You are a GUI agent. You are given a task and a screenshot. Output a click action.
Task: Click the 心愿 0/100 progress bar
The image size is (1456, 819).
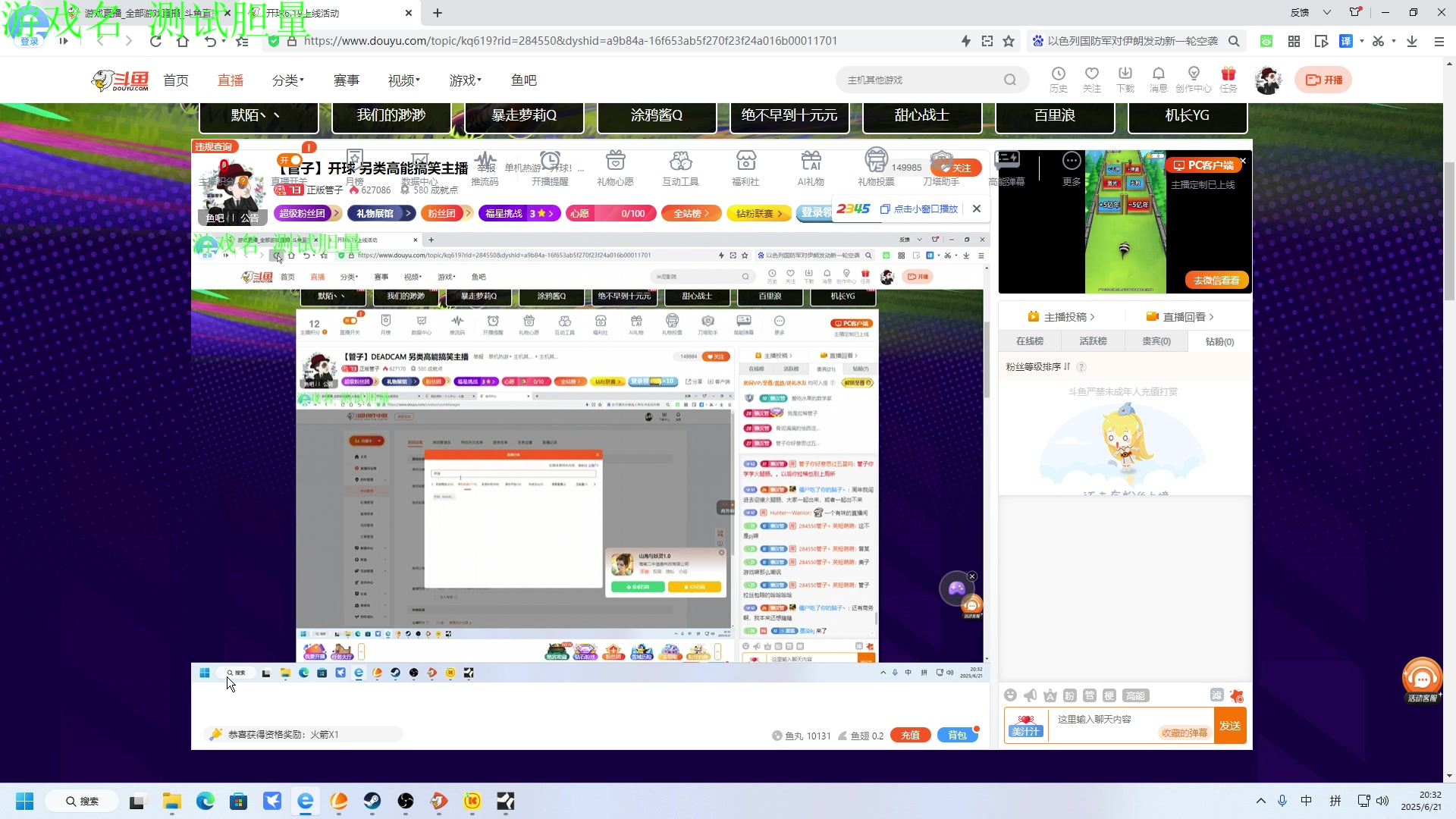click(x=610, y=214)
